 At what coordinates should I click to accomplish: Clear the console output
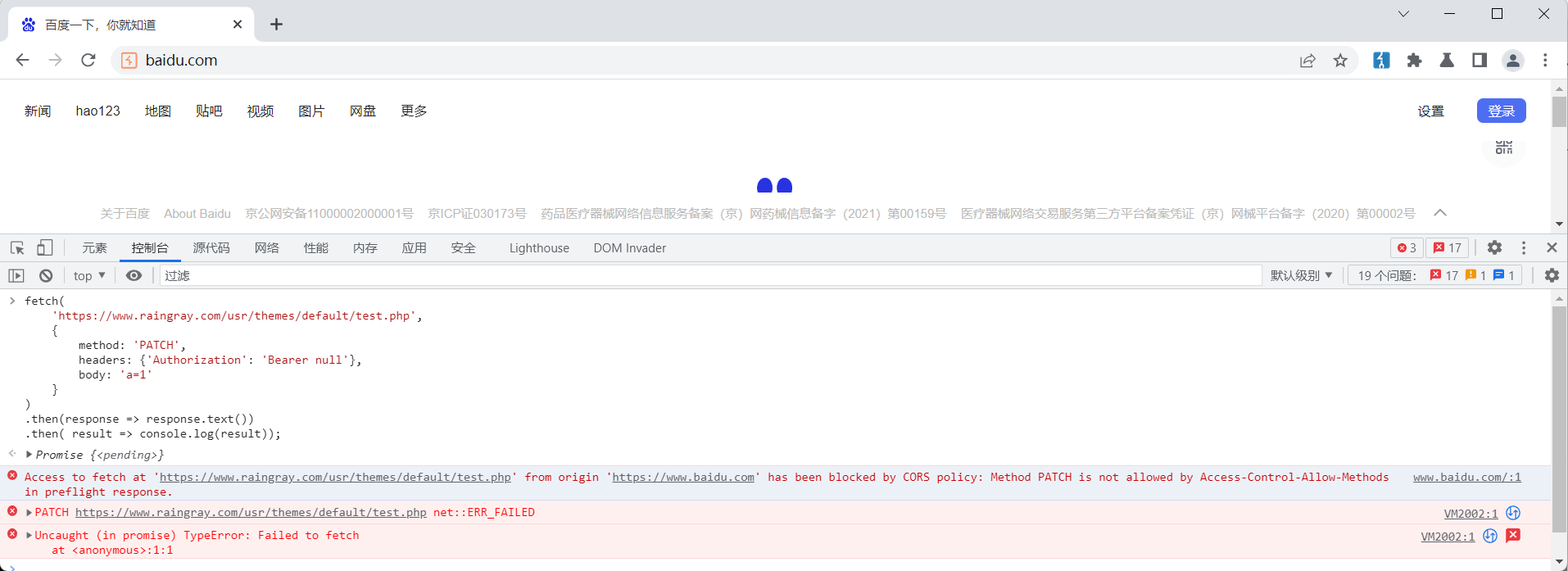46,276
